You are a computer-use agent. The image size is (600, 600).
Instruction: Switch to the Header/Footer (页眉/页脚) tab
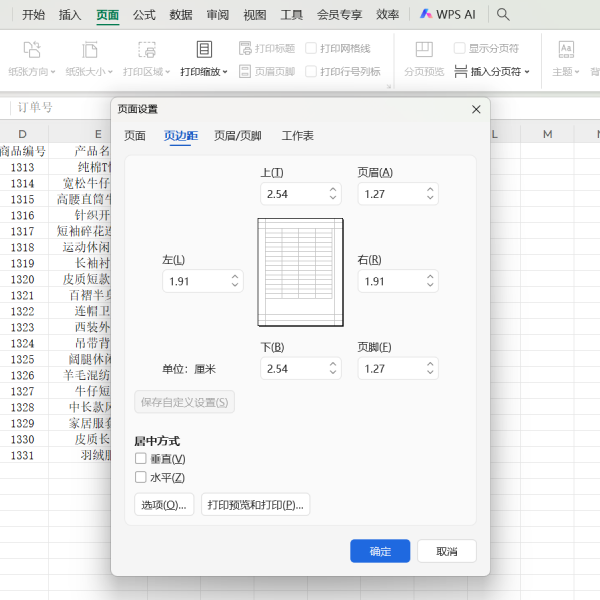coord(237,136)
